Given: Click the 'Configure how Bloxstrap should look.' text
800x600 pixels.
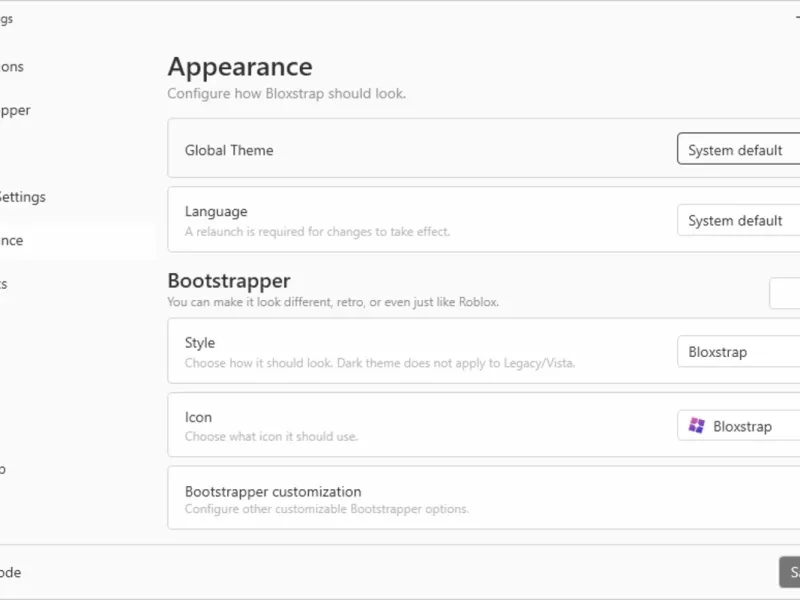Looking at the screenshot, I should (287, 94).
